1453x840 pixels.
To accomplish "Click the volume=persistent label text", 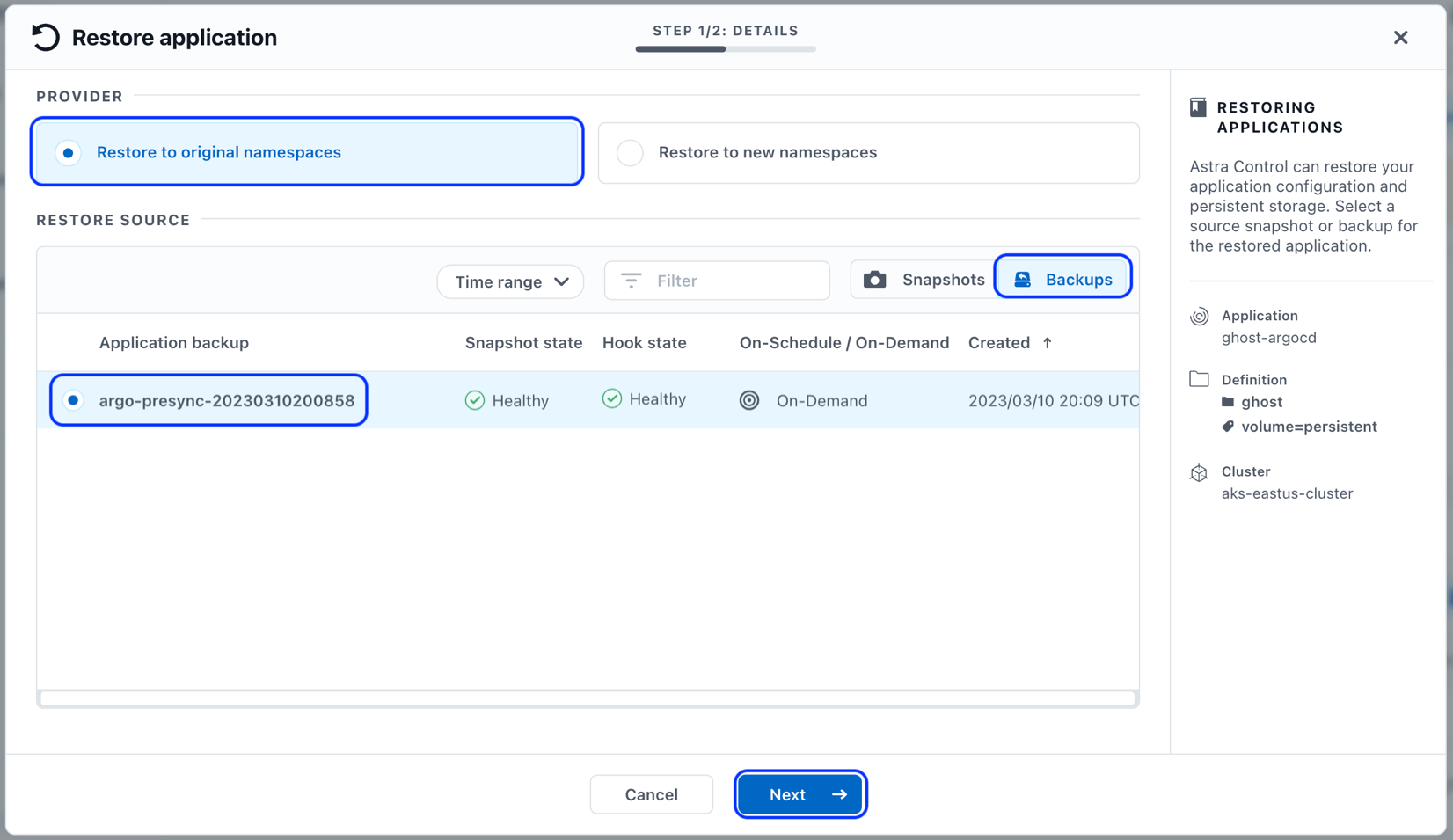I will pos(1309,427).
